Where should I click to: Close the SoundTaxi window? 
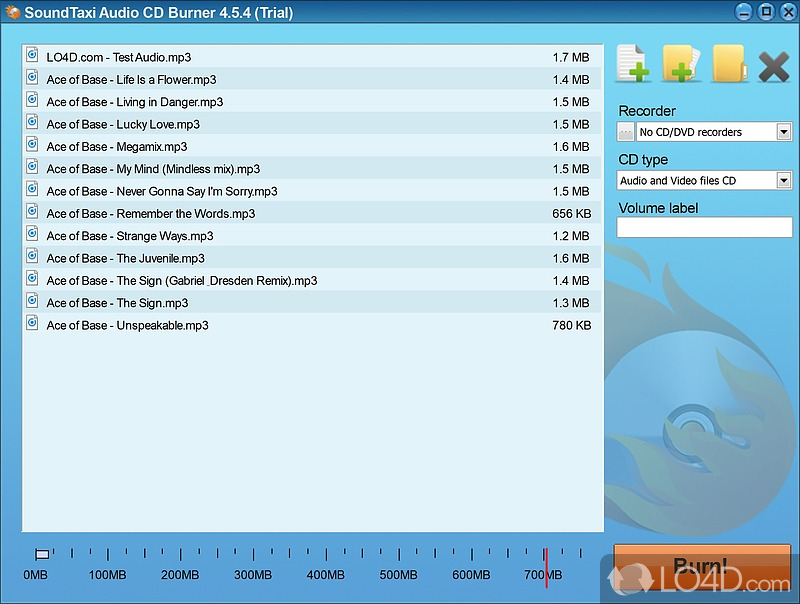[788, 12]
